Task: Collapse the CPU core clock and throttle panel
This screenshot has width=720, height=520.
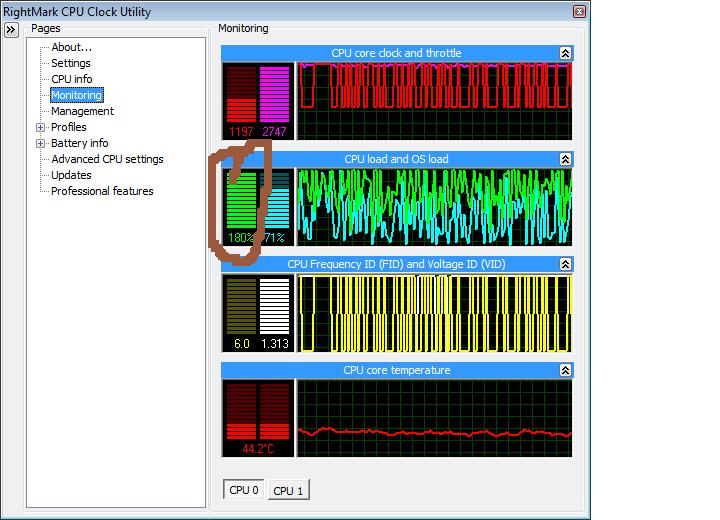Action: point(565,53)
